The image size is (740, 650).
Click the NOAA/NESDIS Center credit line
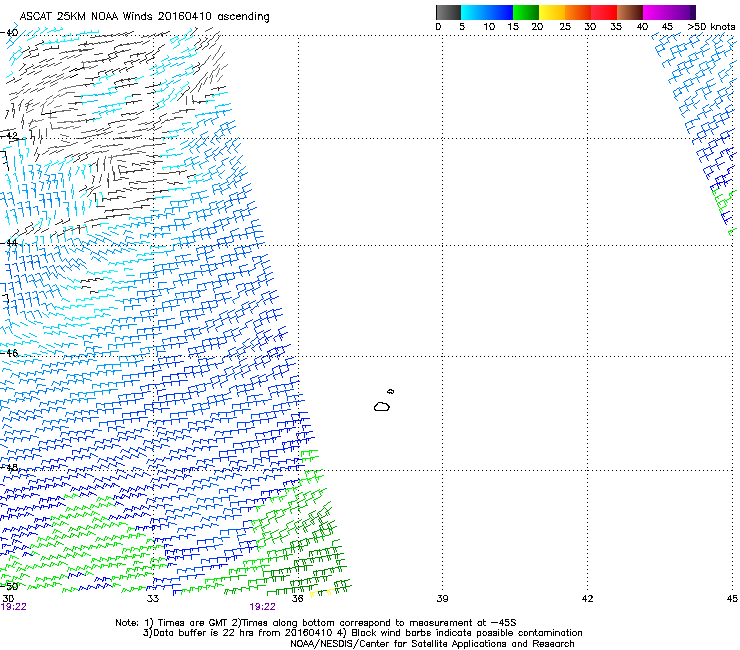coord(432,643)
